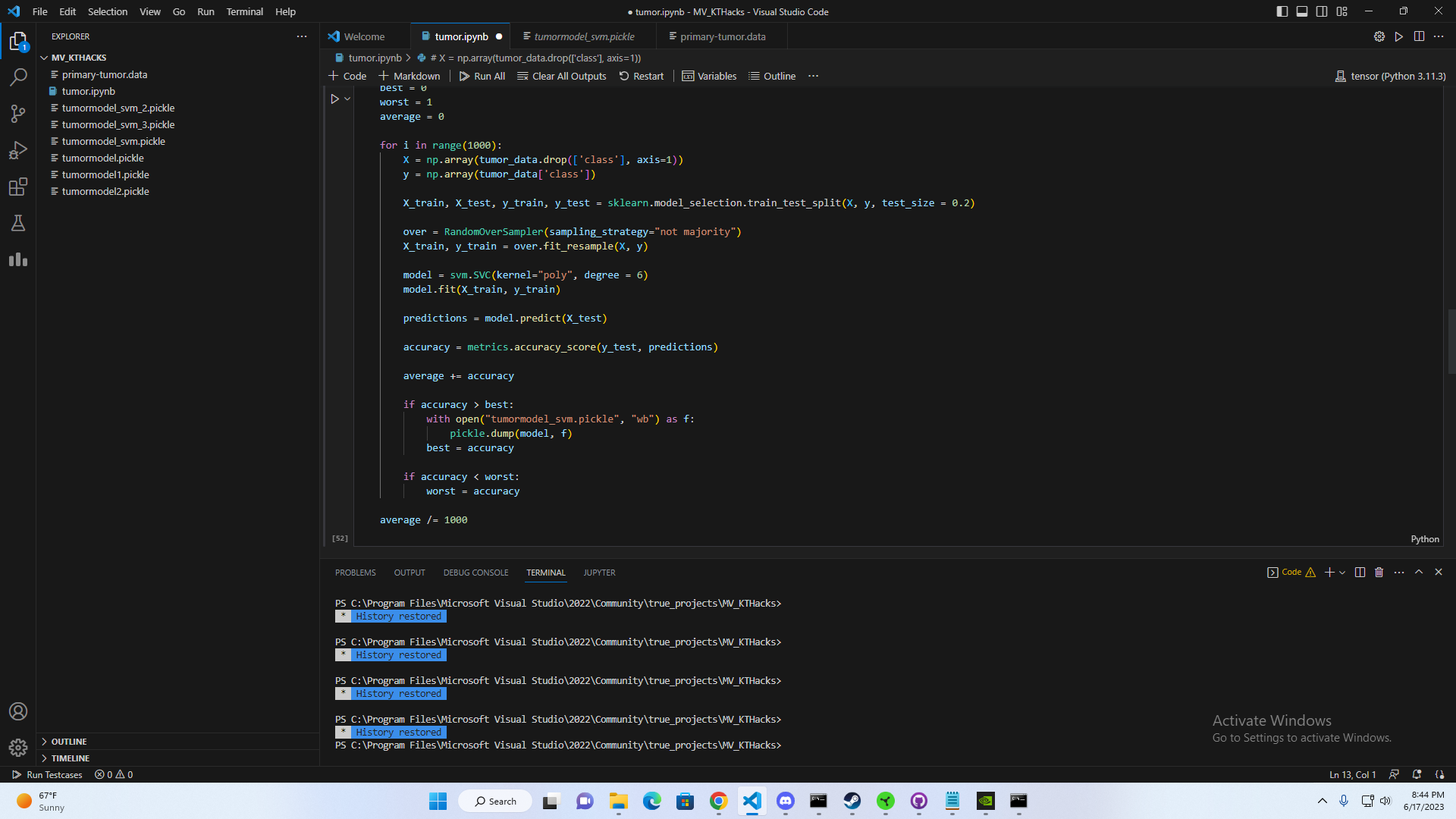Toggle primary side bar visibility

[x=1282, y=11]
